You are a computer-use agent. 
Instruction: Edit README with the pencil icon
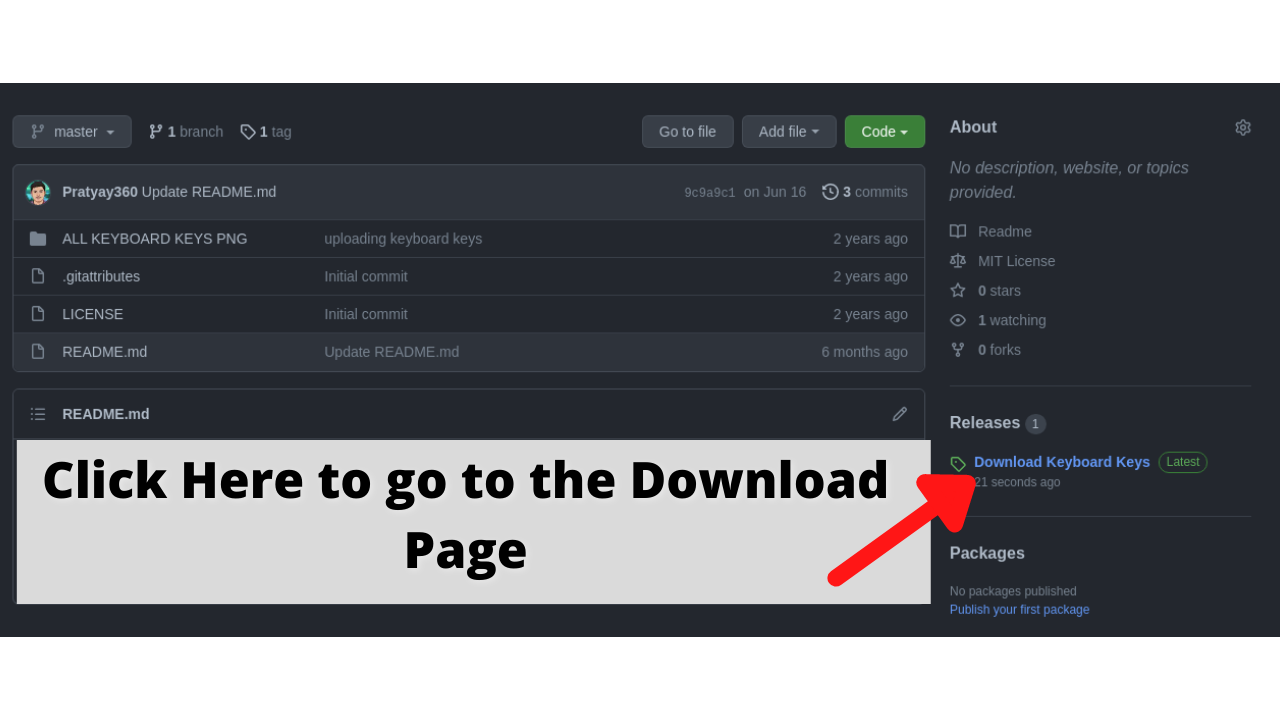pyautogui.click(x=900, y=414)
